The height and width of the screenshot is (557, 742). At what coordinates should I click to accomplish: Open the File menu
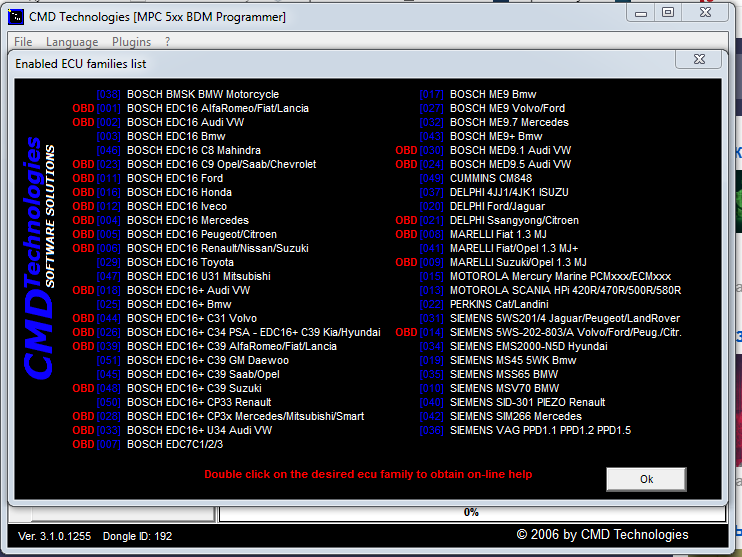(23, 42)
